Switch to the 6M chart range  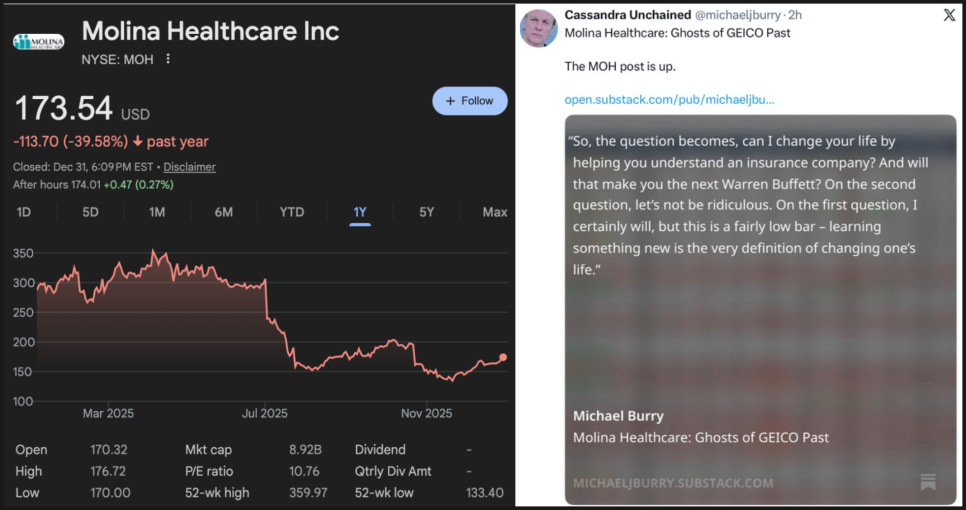tap(223, 212)
